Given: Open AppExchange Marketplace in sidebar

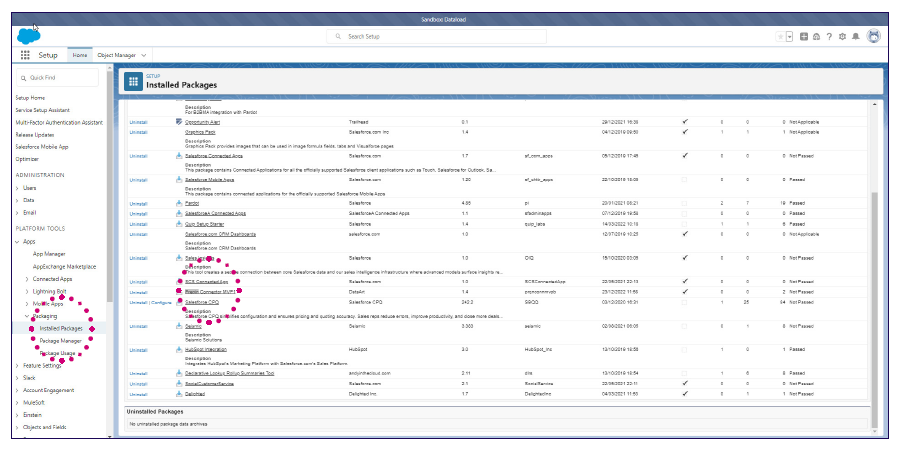Looking at the screenshot, I should [64, 267].
